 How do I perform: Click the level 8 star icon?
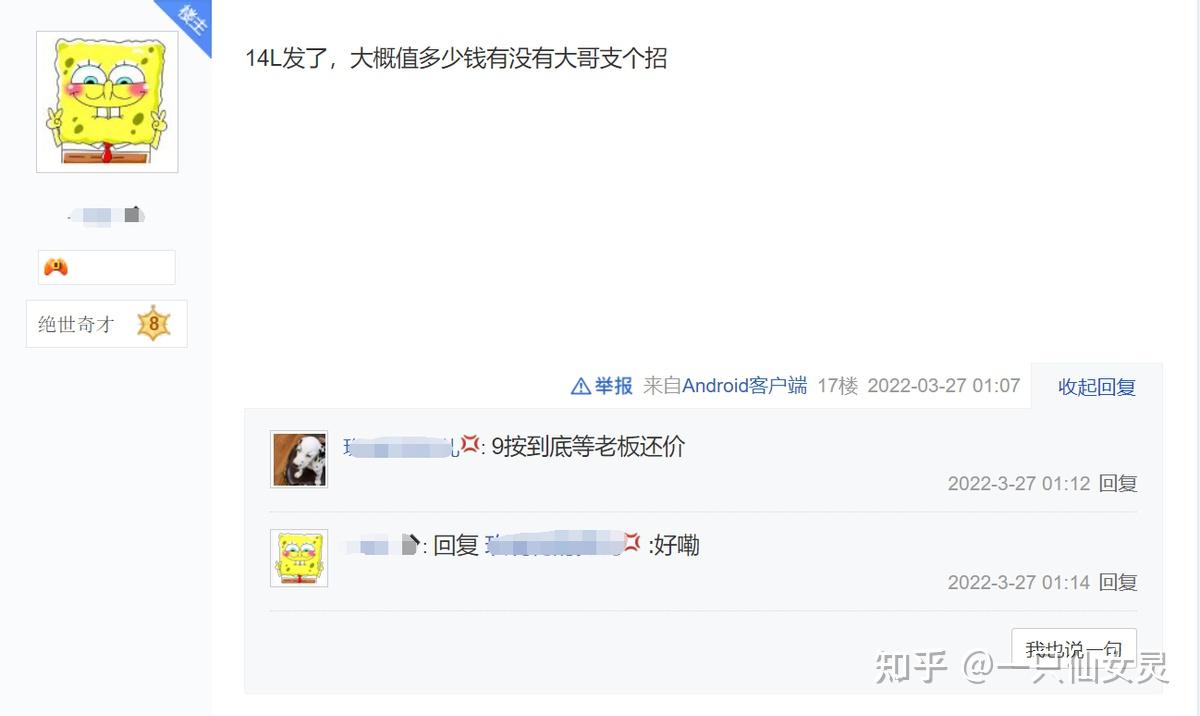(x=154, y=324)
